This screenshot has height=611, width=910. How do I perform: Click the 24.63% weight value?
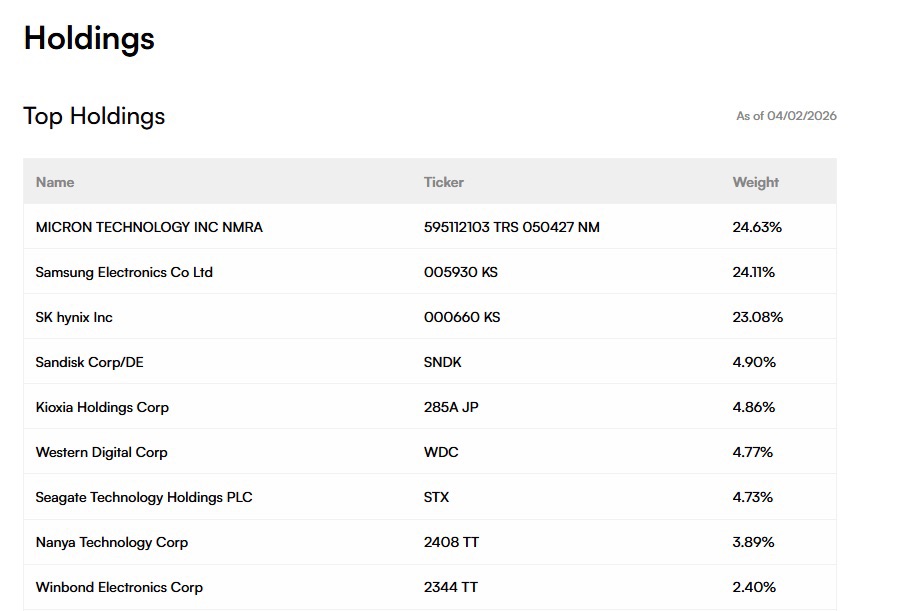click(756, 227)
